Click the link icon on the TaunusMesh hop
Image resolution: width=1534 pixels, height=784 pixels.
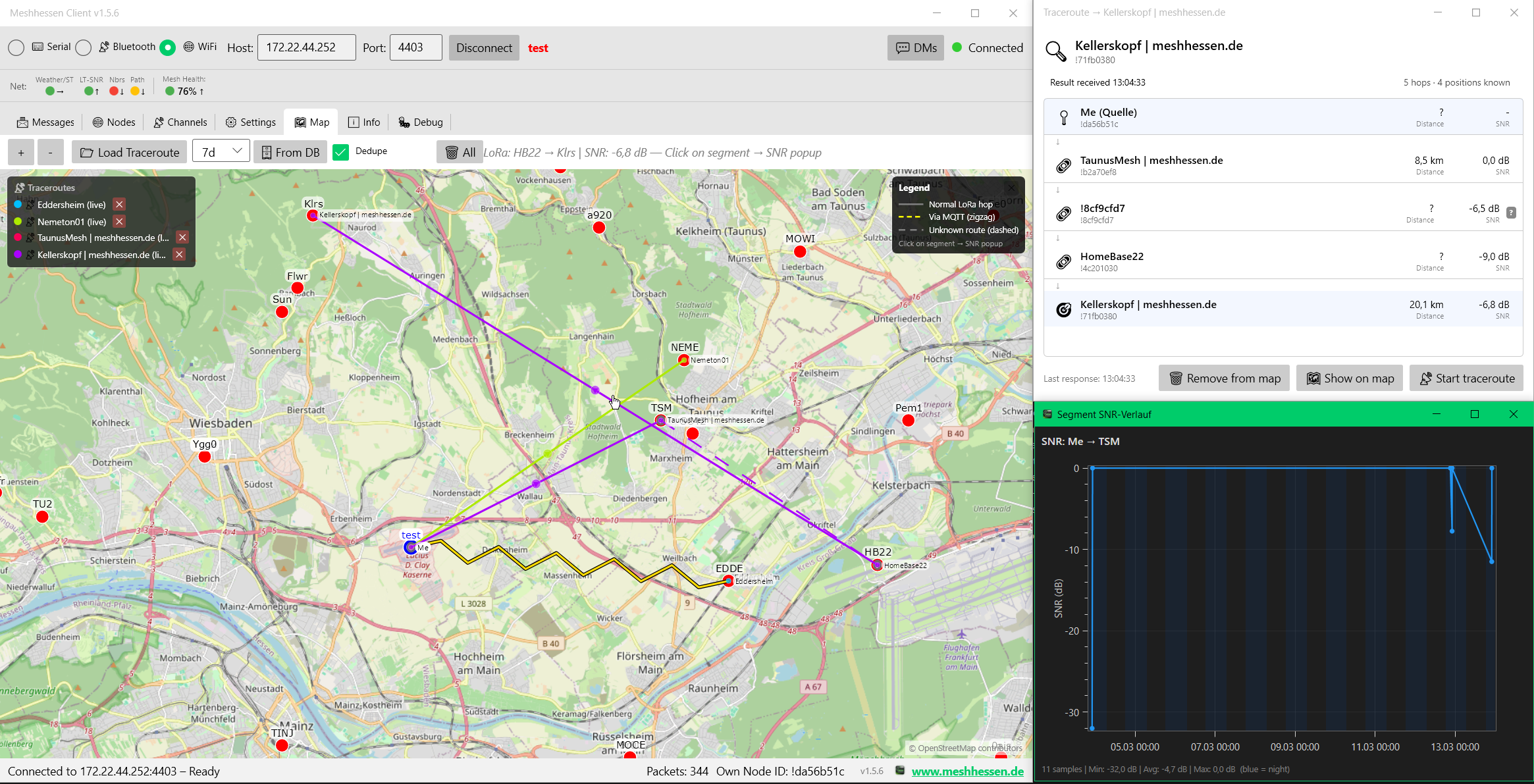click(1063, 165)
